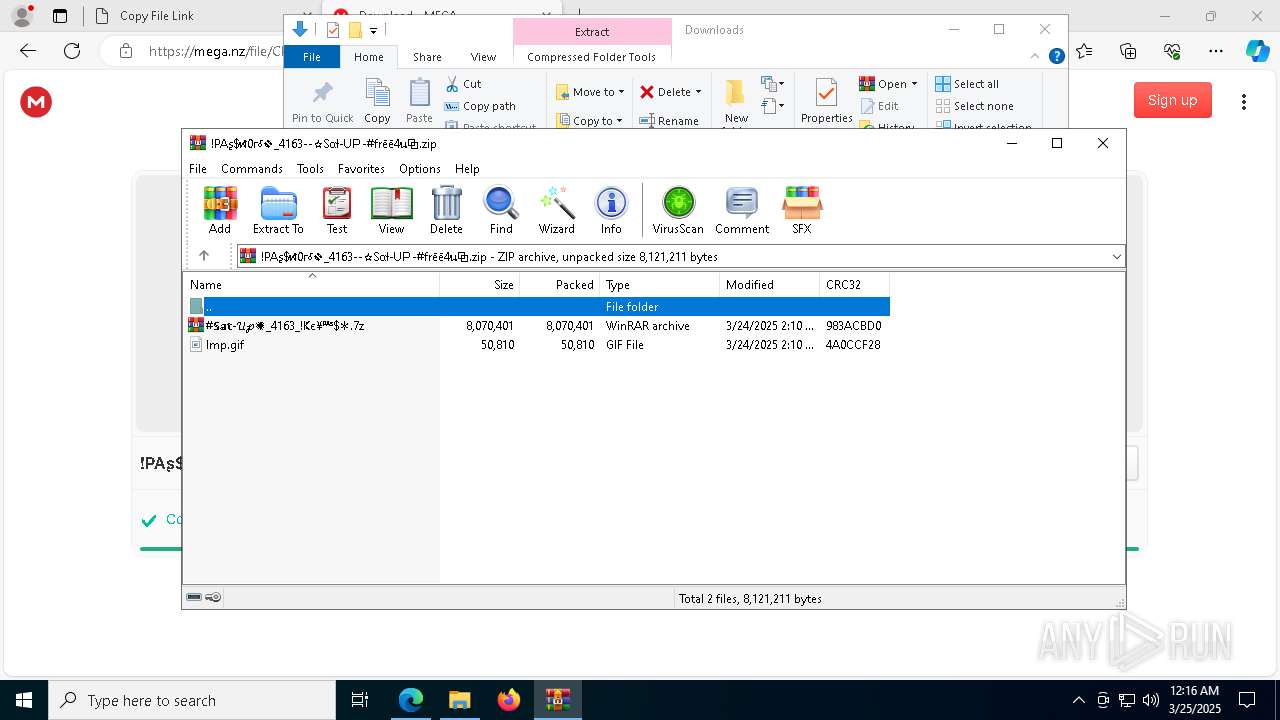Click the key password icon in status bar
The image size is (1280, 720).
tap(213, 598)
